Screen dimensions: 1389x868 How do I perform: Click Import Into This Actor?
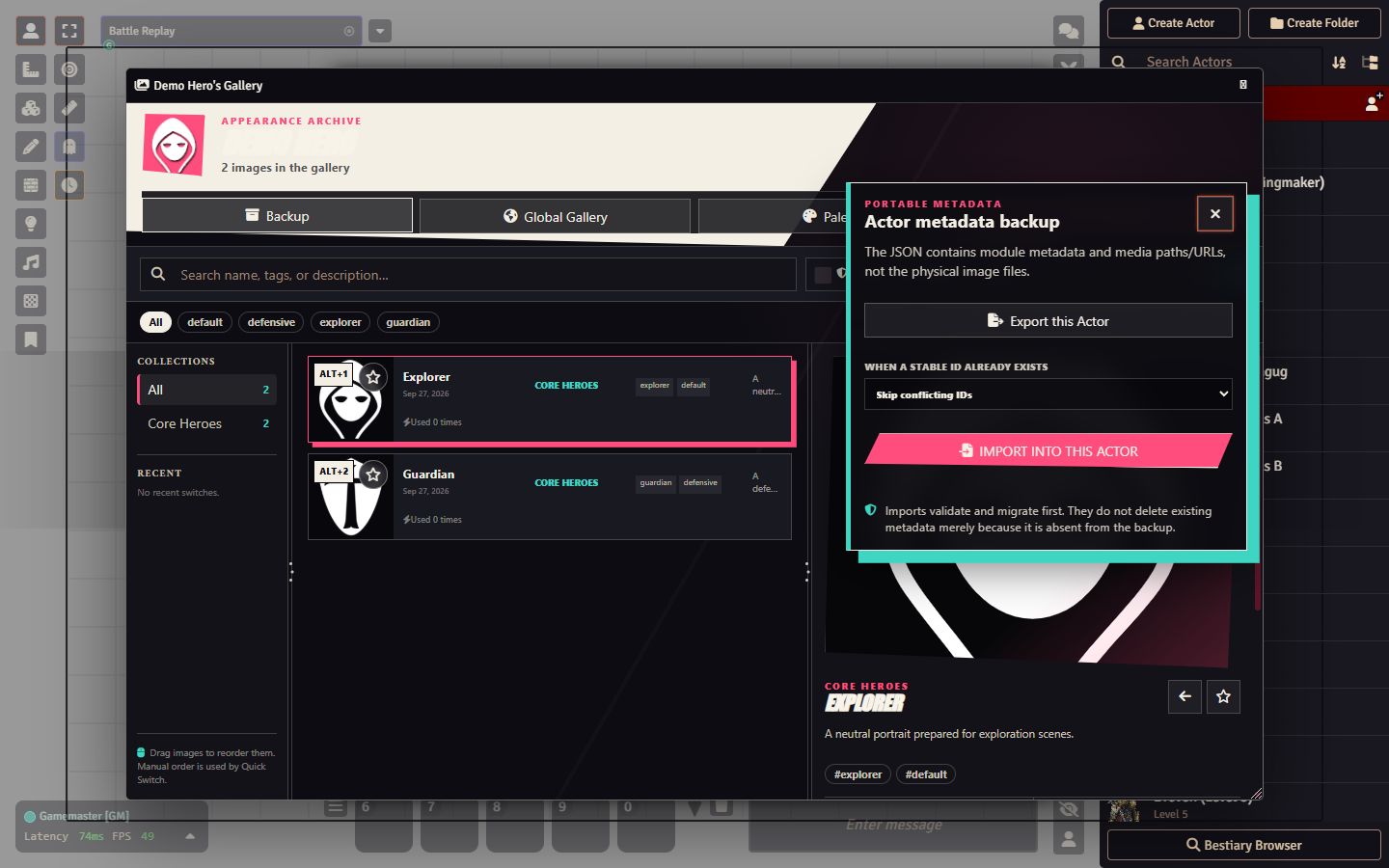click(1049, 450)
